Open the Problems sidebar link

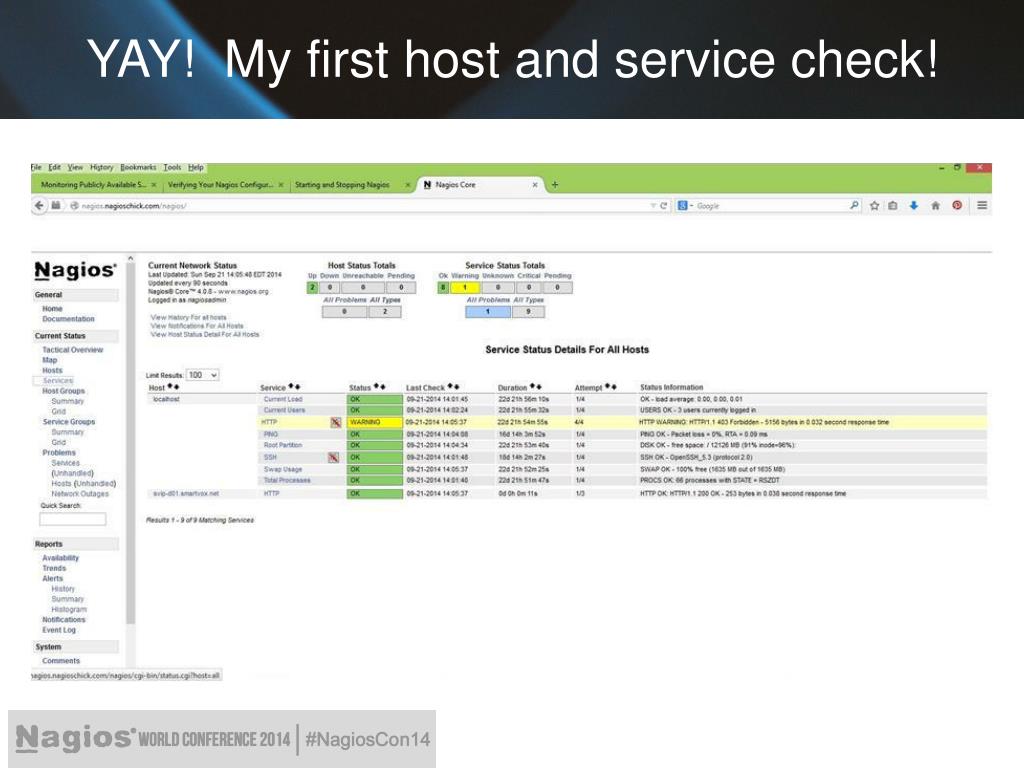click(59, 453)
